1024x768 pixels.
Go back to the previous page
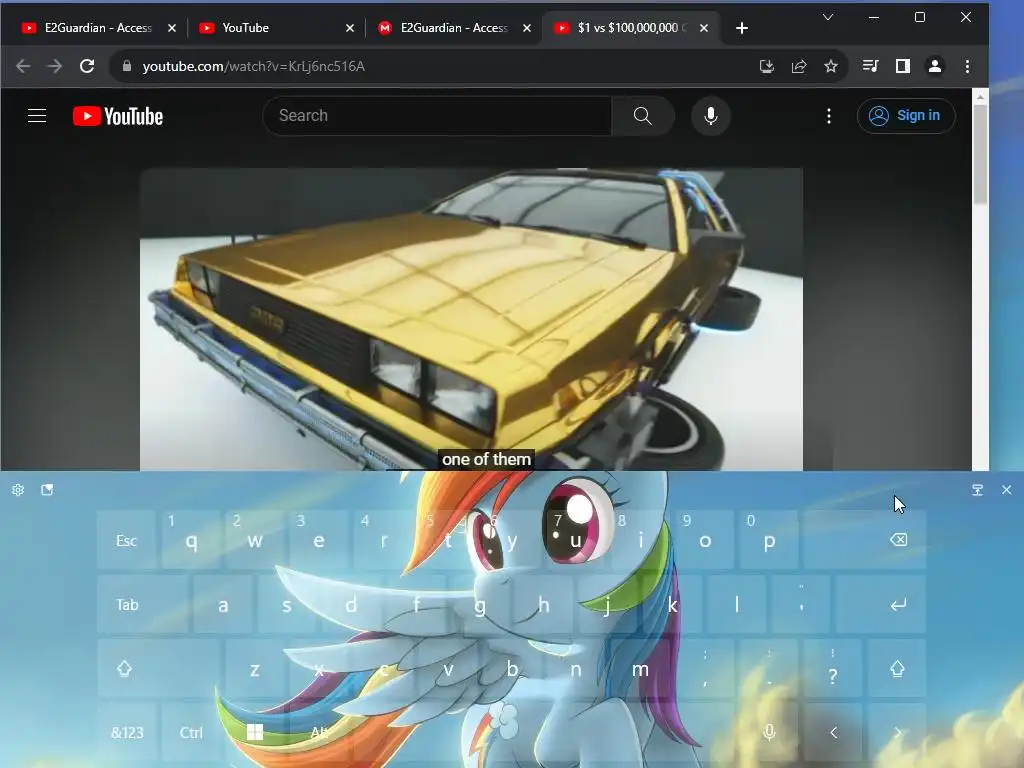[x=23, y=66]
